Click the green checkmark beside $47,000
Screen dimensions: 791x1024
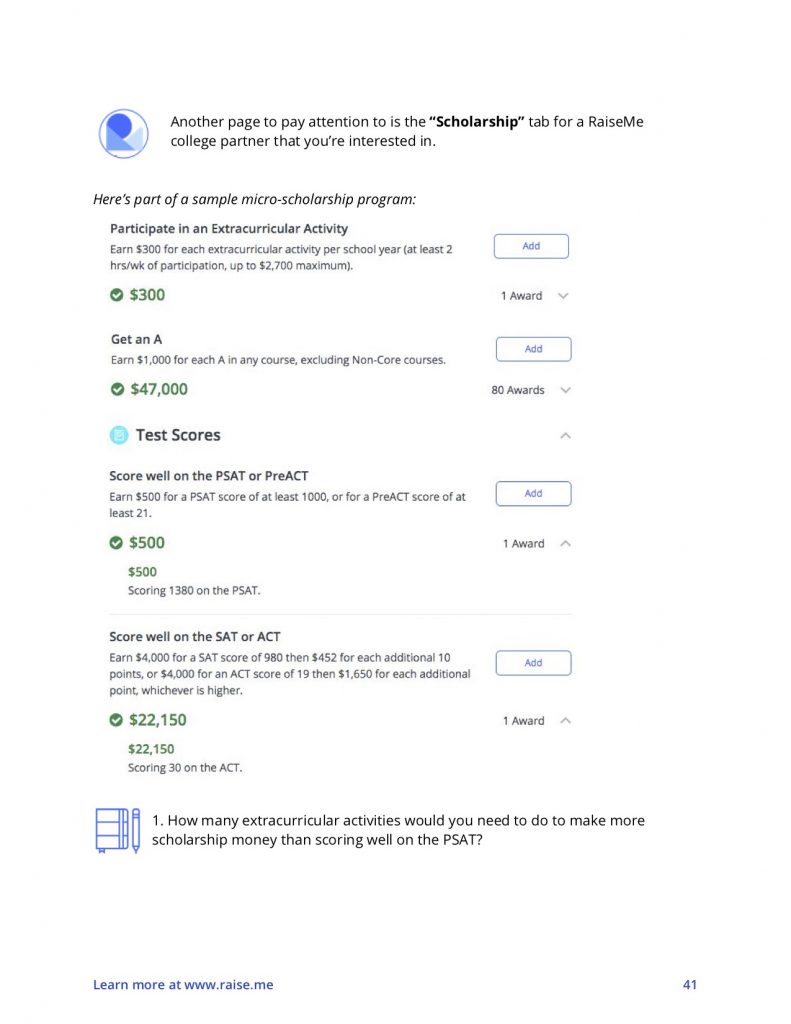[118, 389]
